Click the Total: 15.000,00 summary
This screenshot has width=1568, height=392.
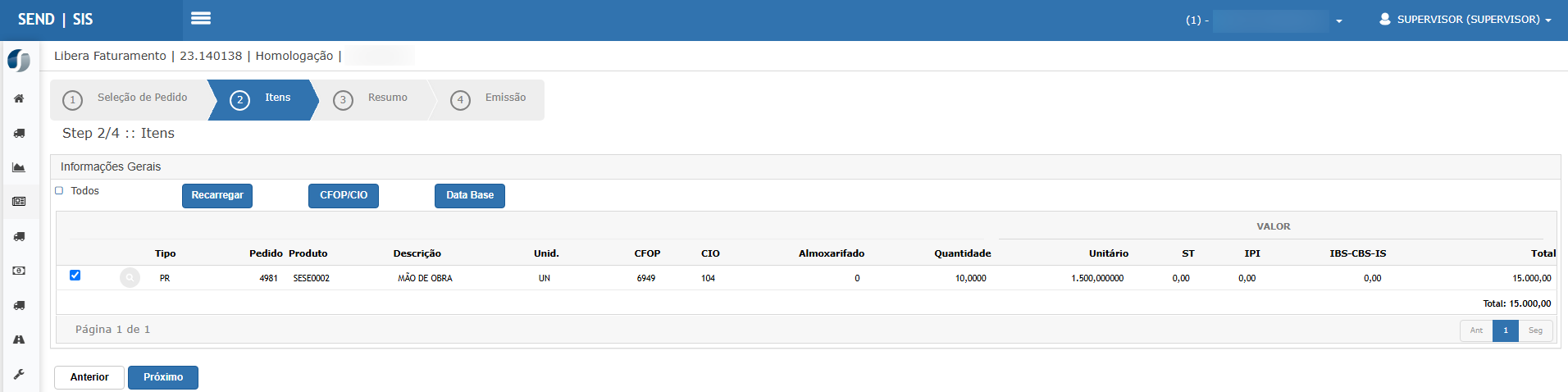(1516, 303)
